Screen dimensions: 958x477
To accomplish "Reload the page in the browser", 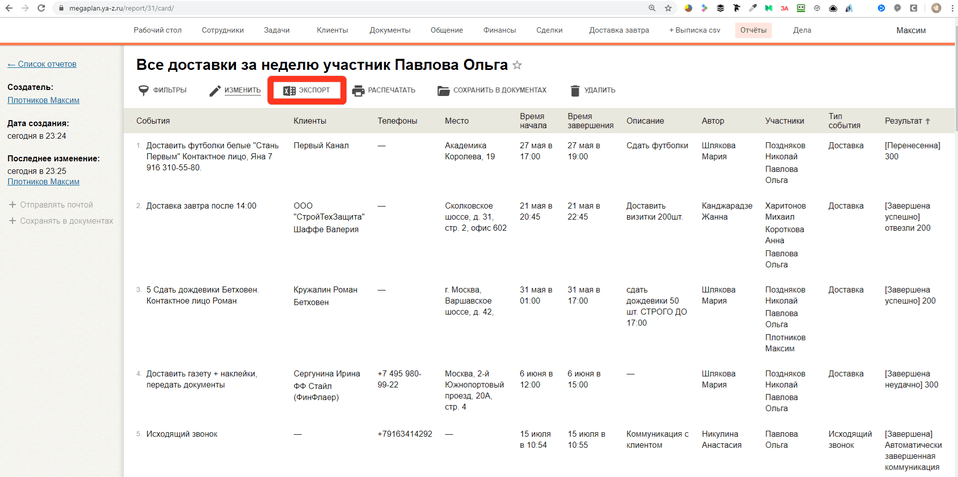I will 41,8.
